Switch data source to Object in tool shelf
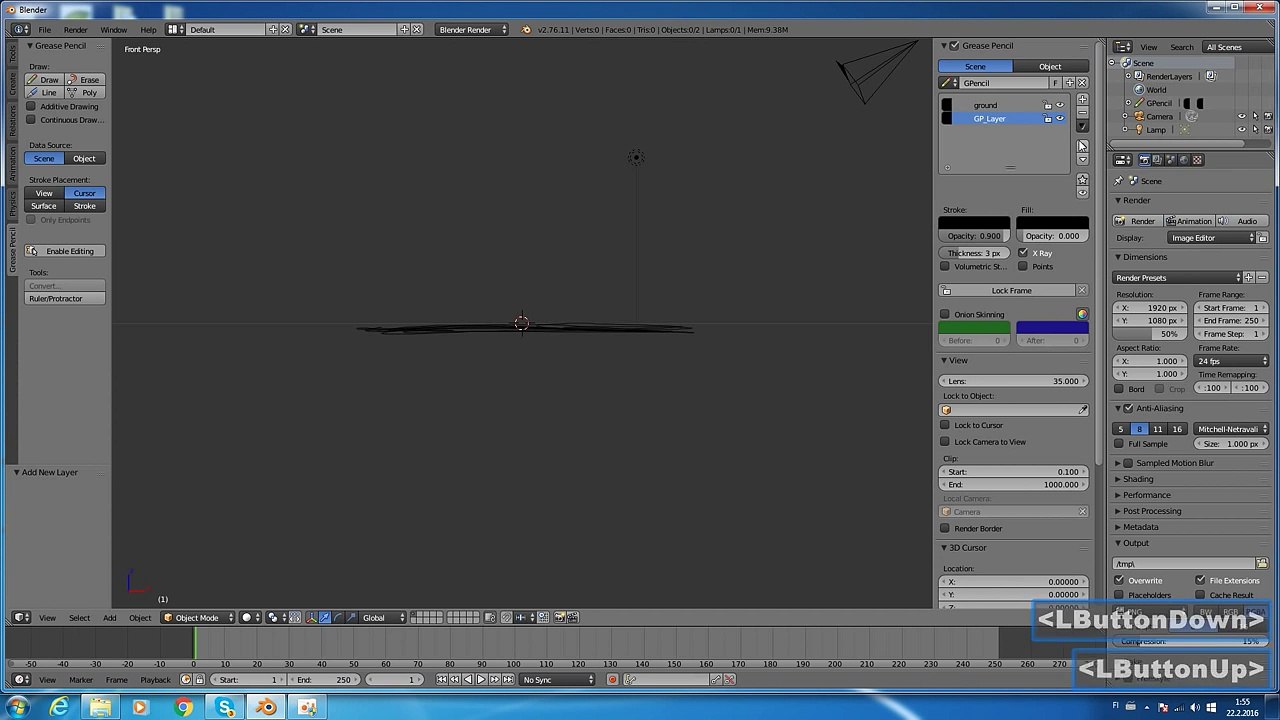 (85, 159)
